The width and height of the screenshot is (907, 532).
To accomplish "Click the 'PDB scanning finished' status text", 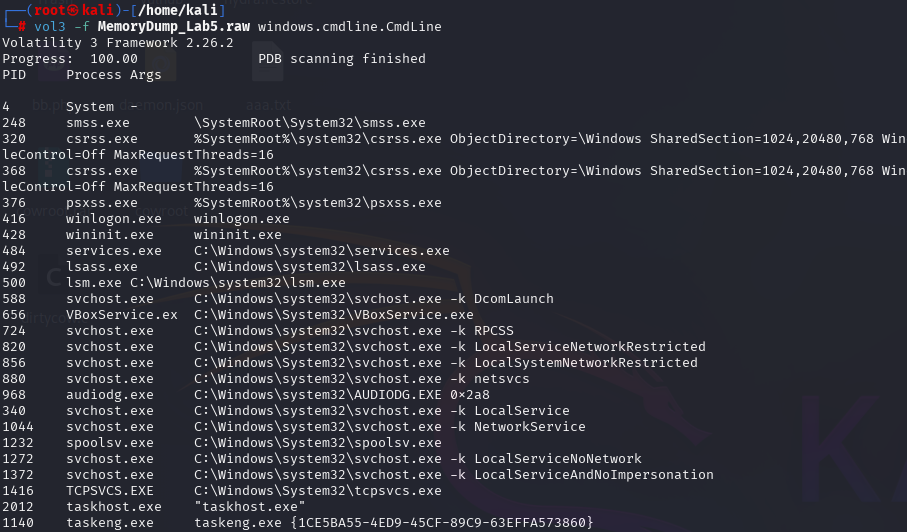I will 341,59.
